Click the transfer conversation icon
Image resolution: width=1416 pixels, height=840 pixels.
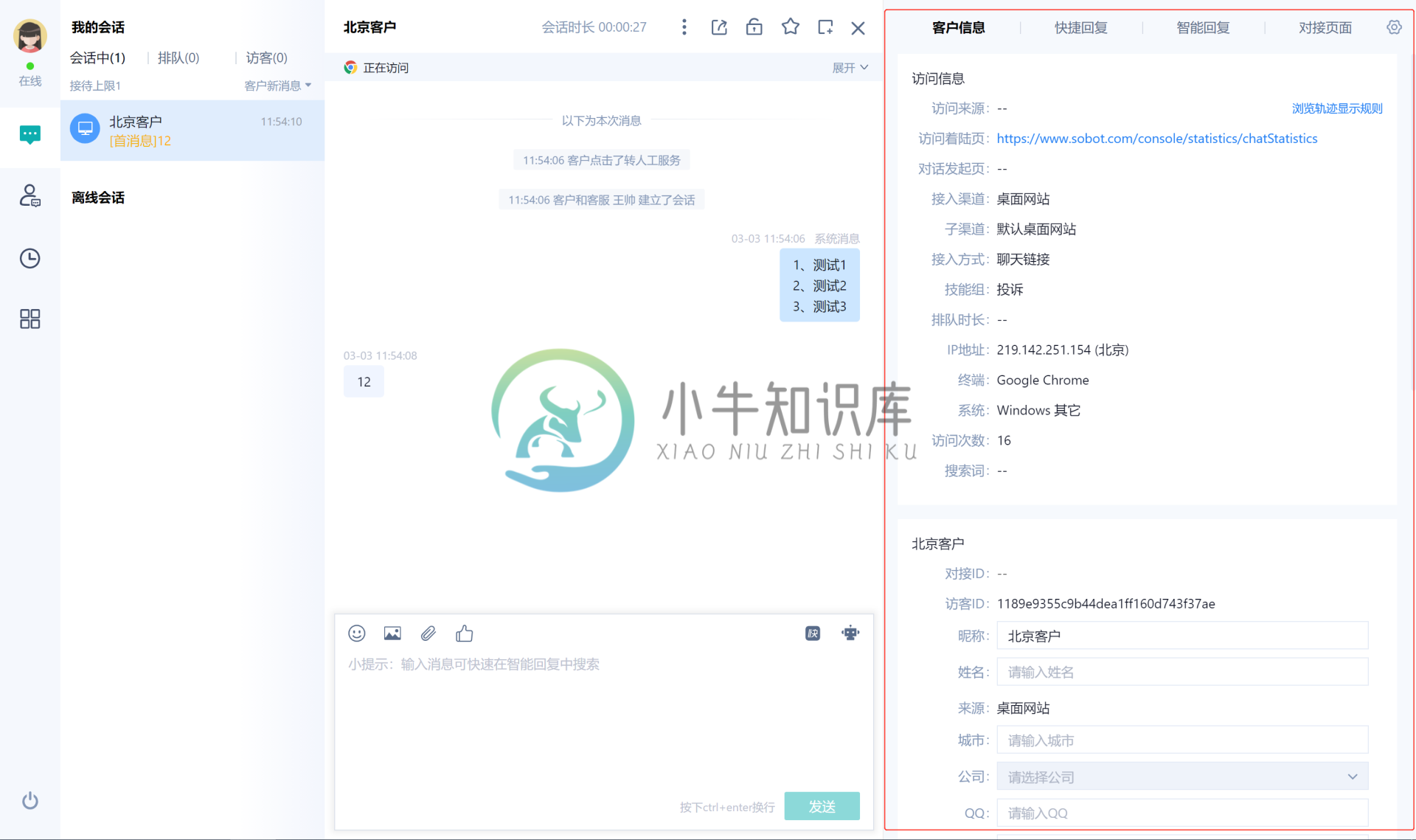click(719, 27)
